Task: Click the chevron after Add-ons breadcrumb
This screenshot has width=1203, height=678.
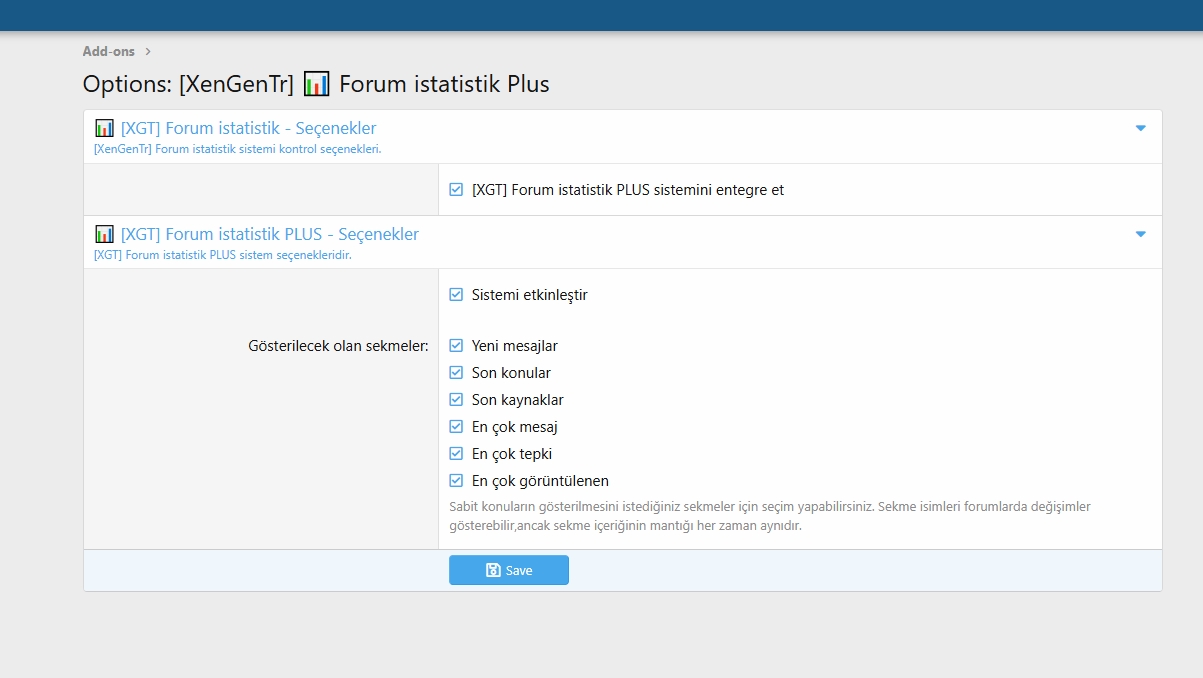Action: pos(148,51)
